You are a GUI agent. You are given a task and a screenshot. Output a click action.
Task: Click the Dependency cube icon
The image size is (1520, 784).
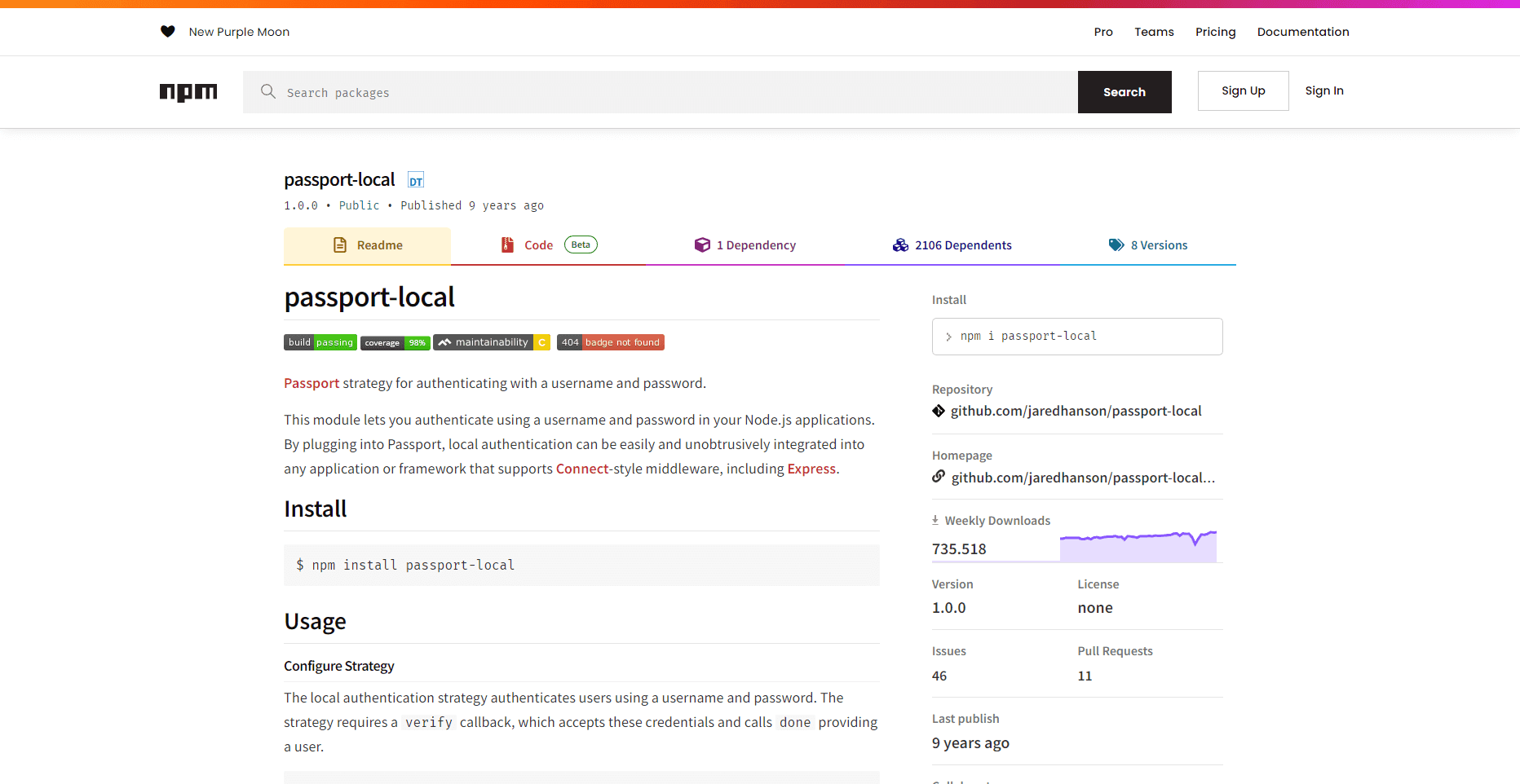(702, 244)
